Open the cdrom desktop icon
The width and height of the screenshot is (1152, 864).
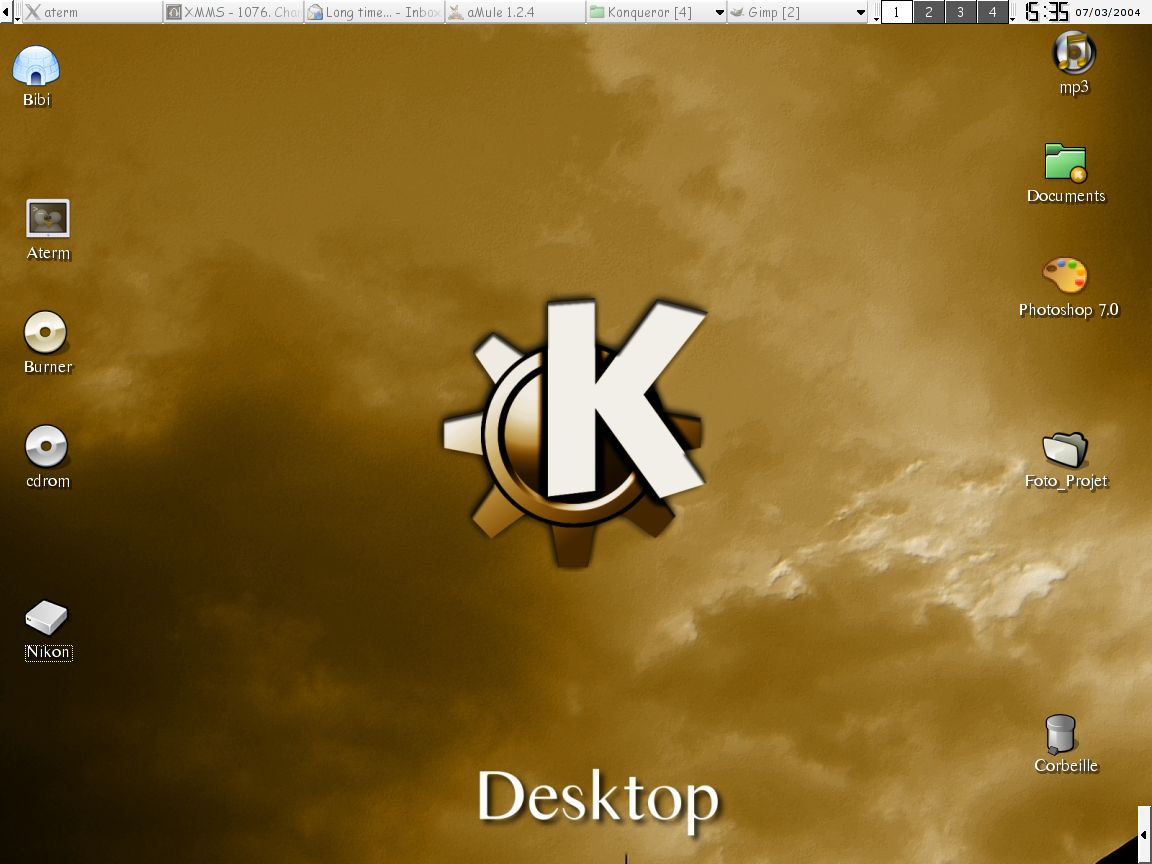click(46, 446)
